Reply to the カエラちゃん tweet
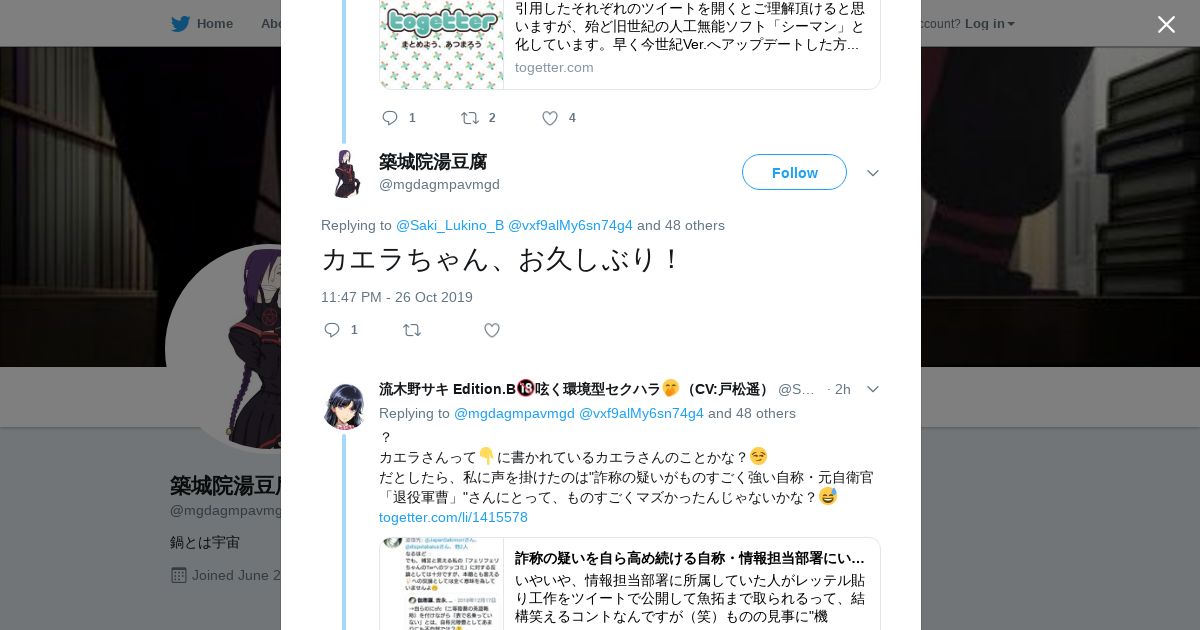 (332, 330)
